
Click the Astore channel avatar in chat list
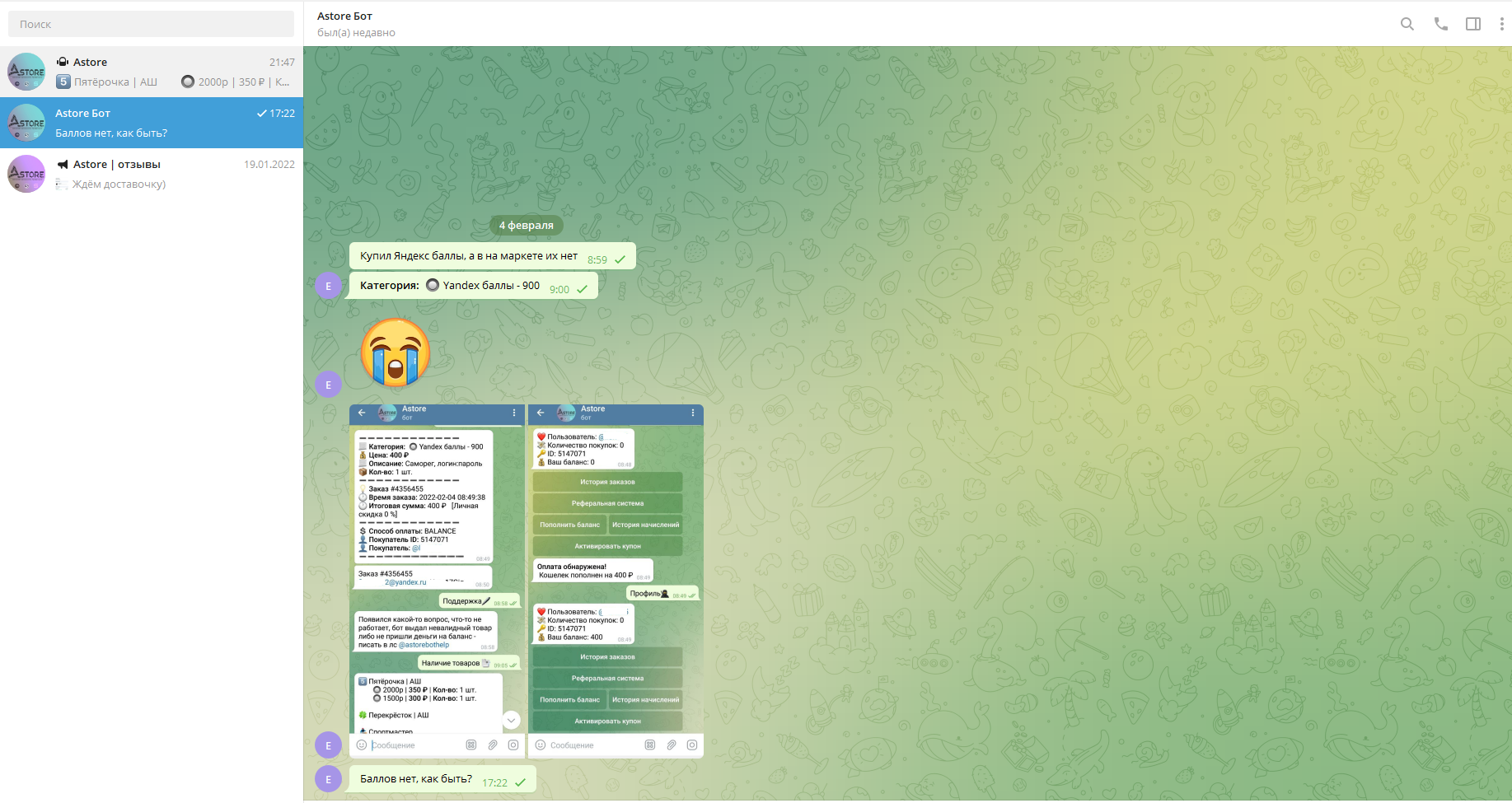tap(26, 72)
